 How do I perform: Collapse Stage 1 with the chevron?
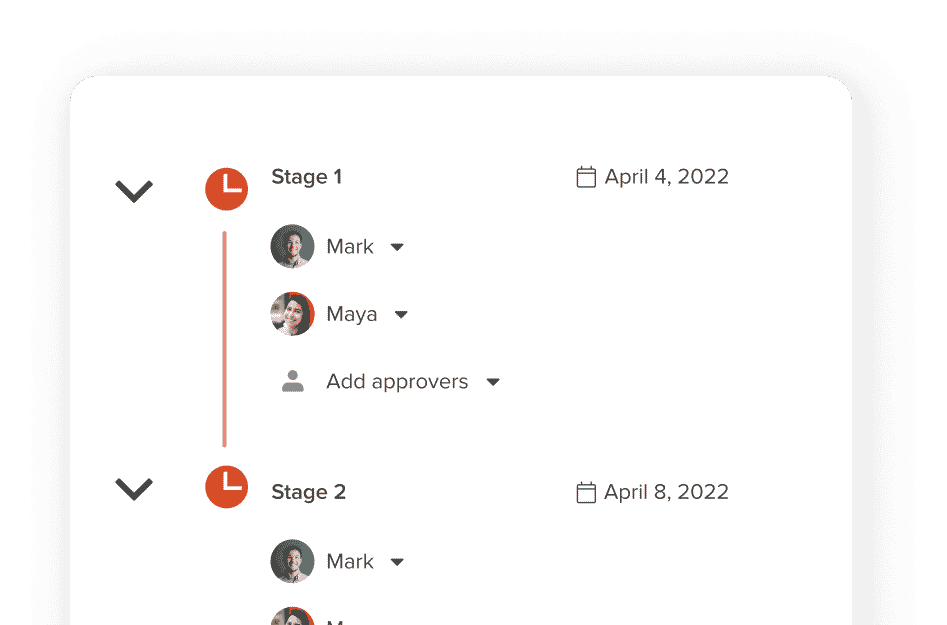click(134, 191)
